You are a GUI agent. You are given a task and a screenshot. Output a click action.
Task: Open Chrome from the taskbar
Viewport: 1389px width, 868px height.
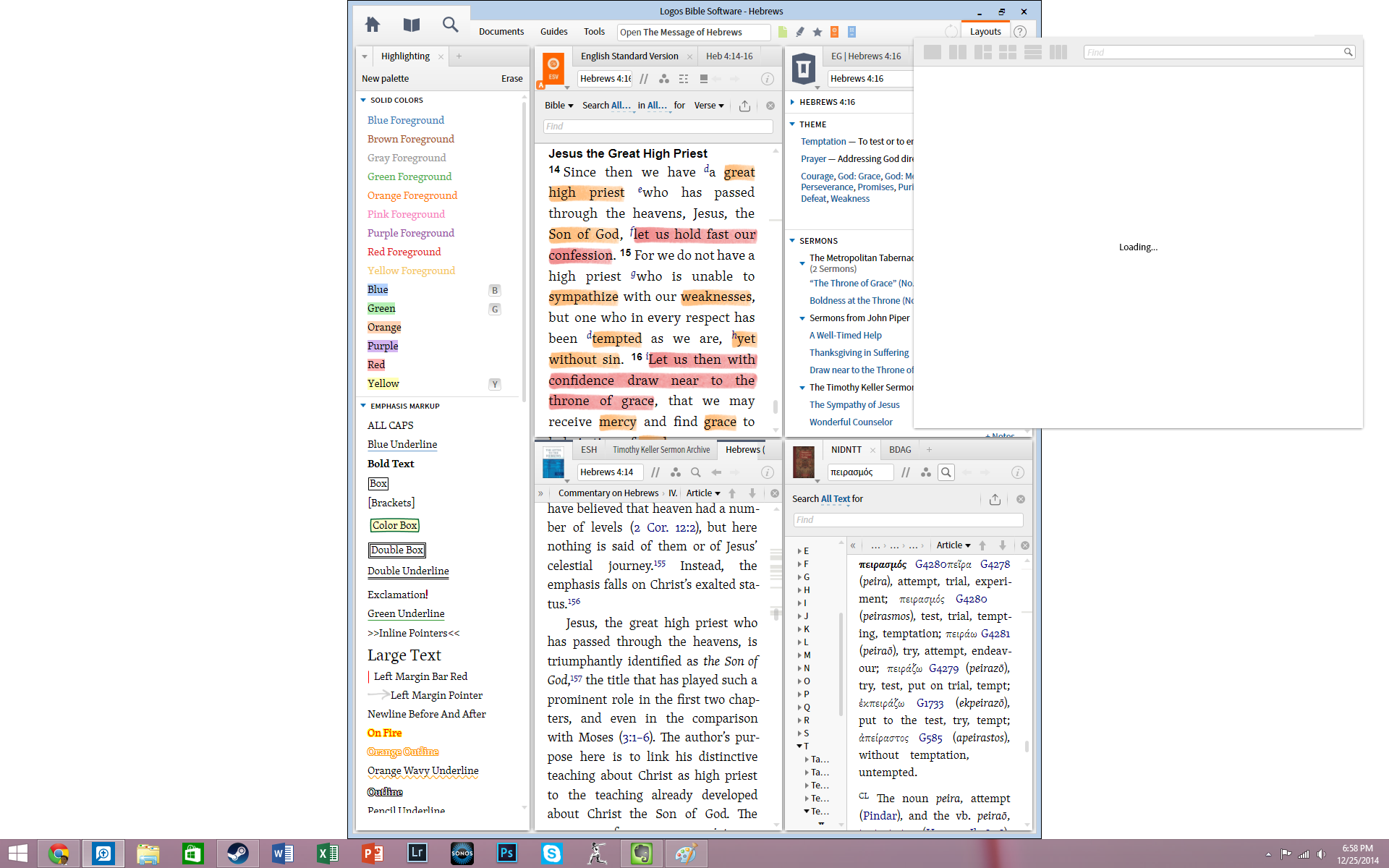pos(59,854)
